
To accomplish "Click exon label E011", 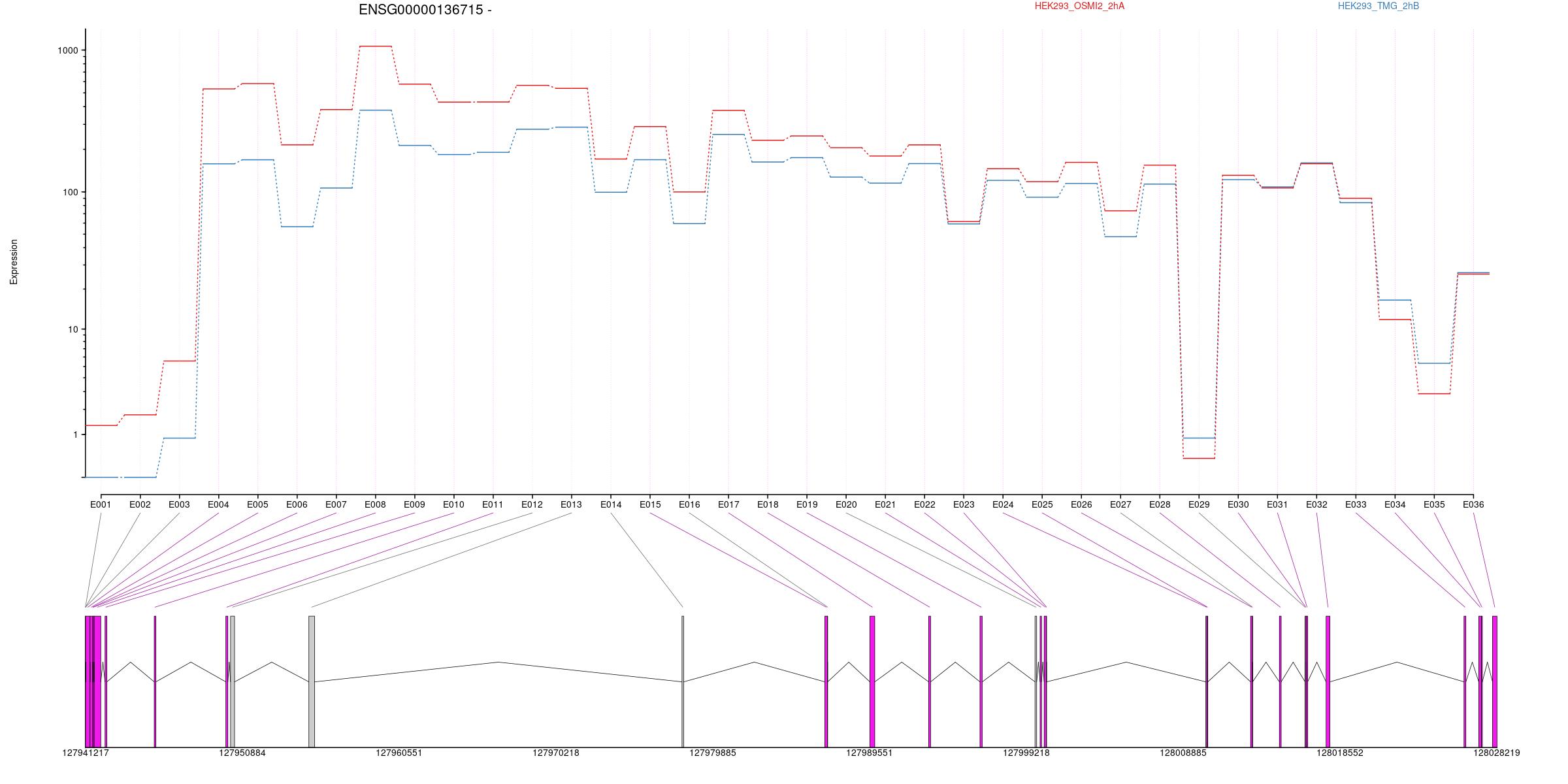I will tap(493, 504).
